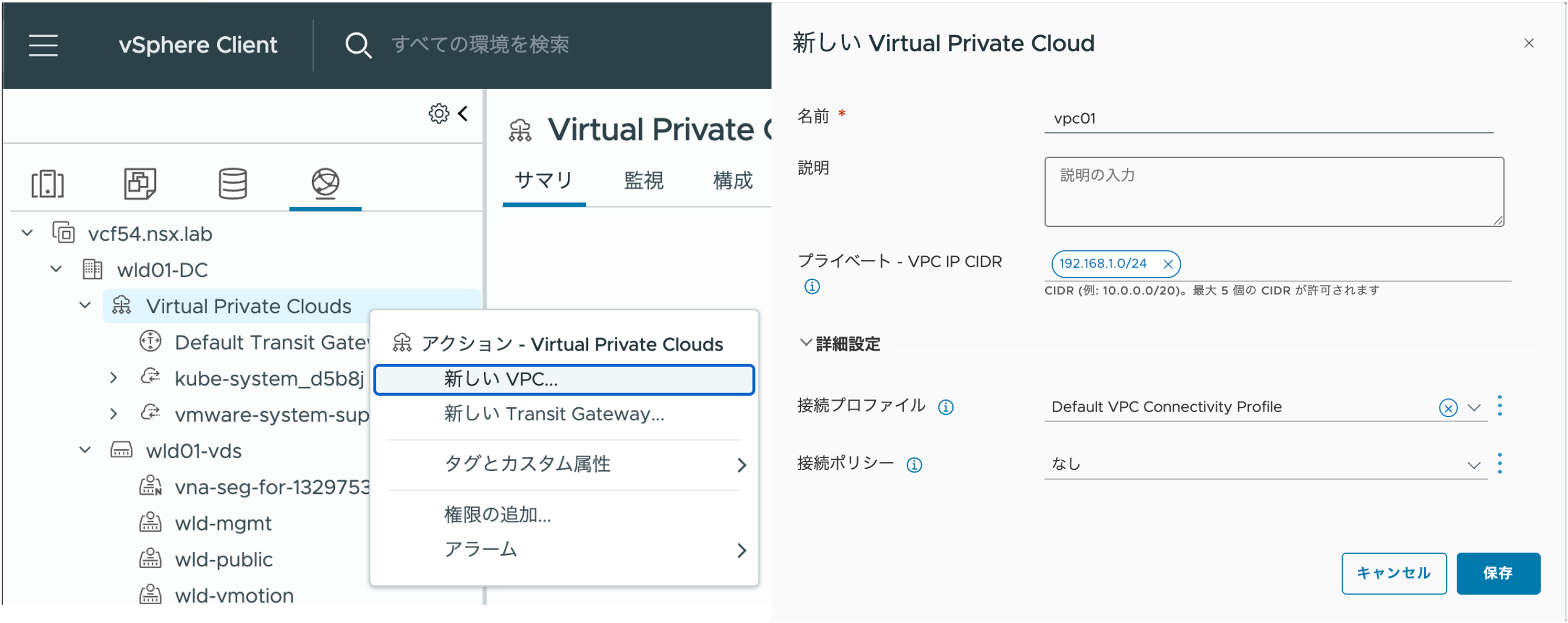Select wld01-vds in the network tree

coord(194,451)
